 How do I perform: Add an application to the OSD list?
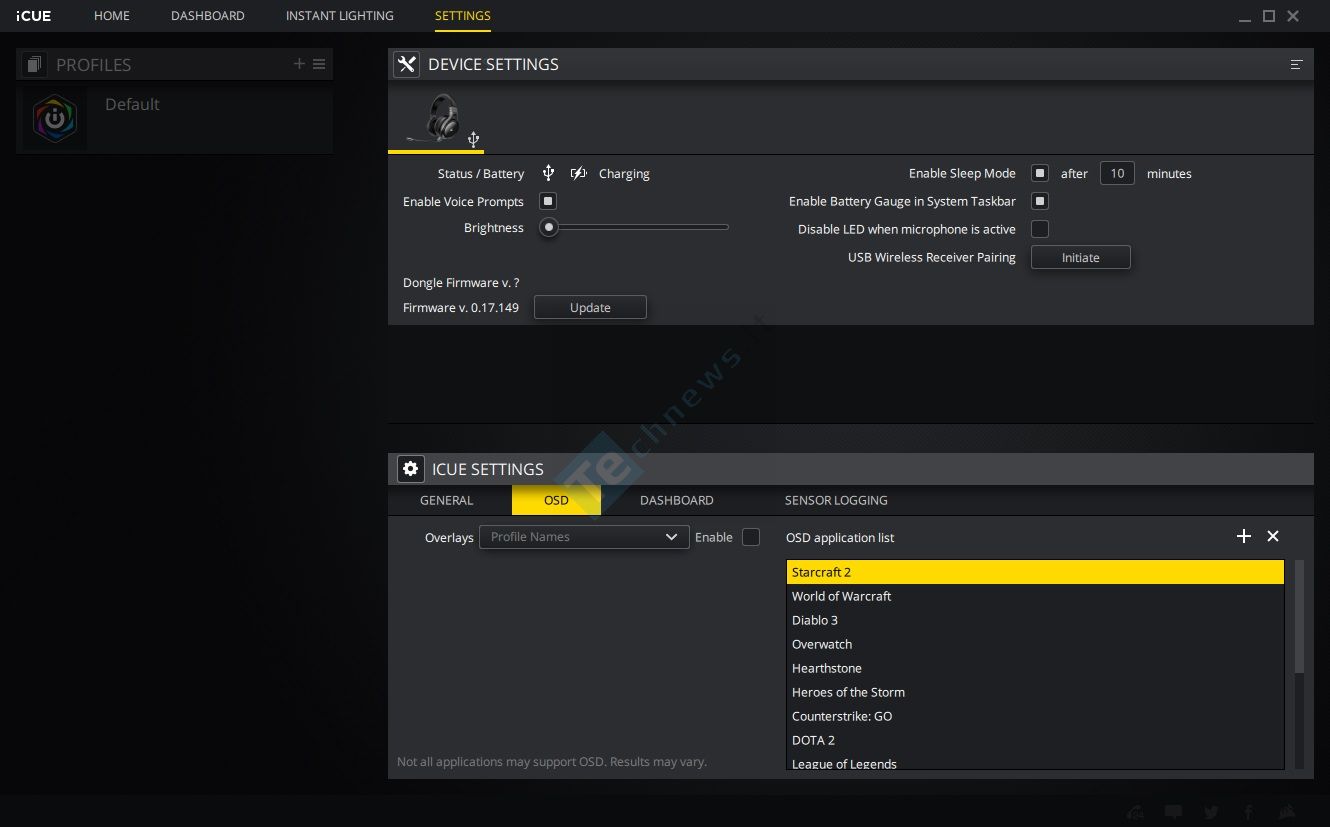(x=1244, y=536)
